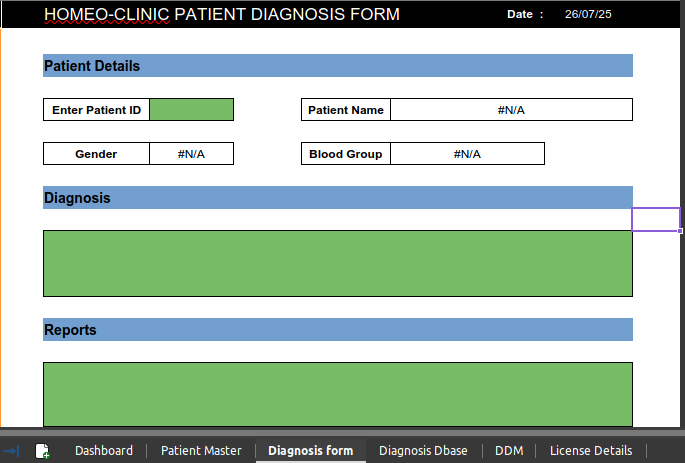This screenshot has width=685, height=463.
Task: Open the Dashboard sheet tab
Action: pos(104,451)
